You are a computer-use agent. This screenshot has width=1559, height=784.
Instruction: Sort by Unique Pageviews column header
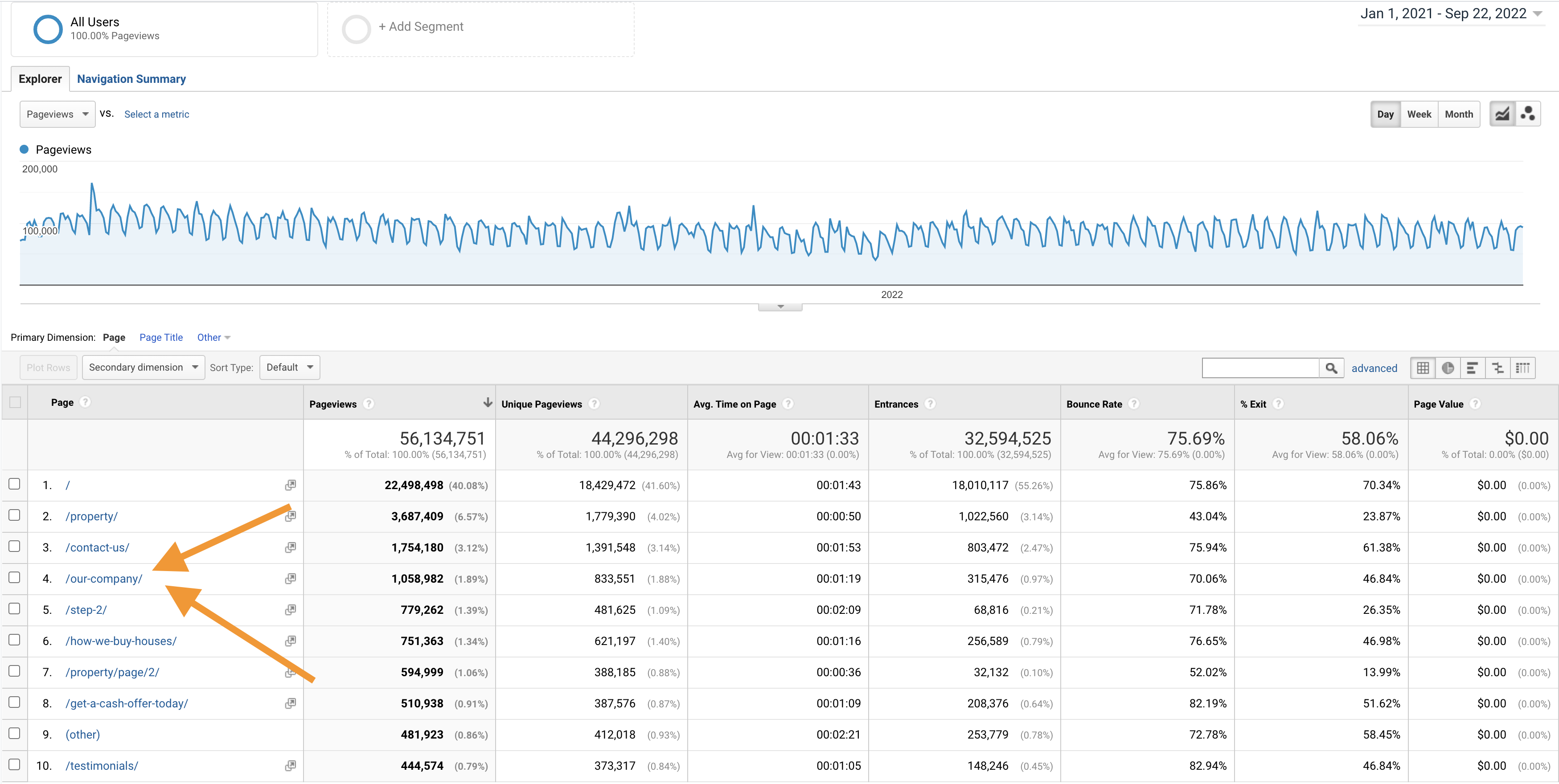pos(542,404)
